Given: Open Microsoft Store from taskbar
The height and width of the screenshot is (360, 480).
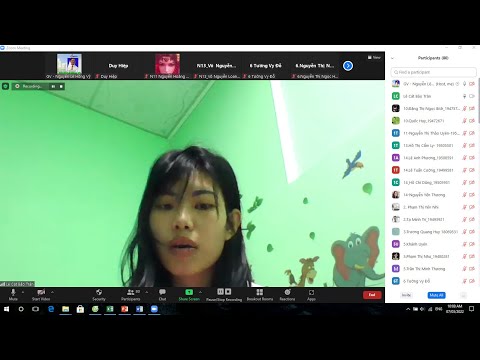Looking at the screenshot, I should 80,309.
